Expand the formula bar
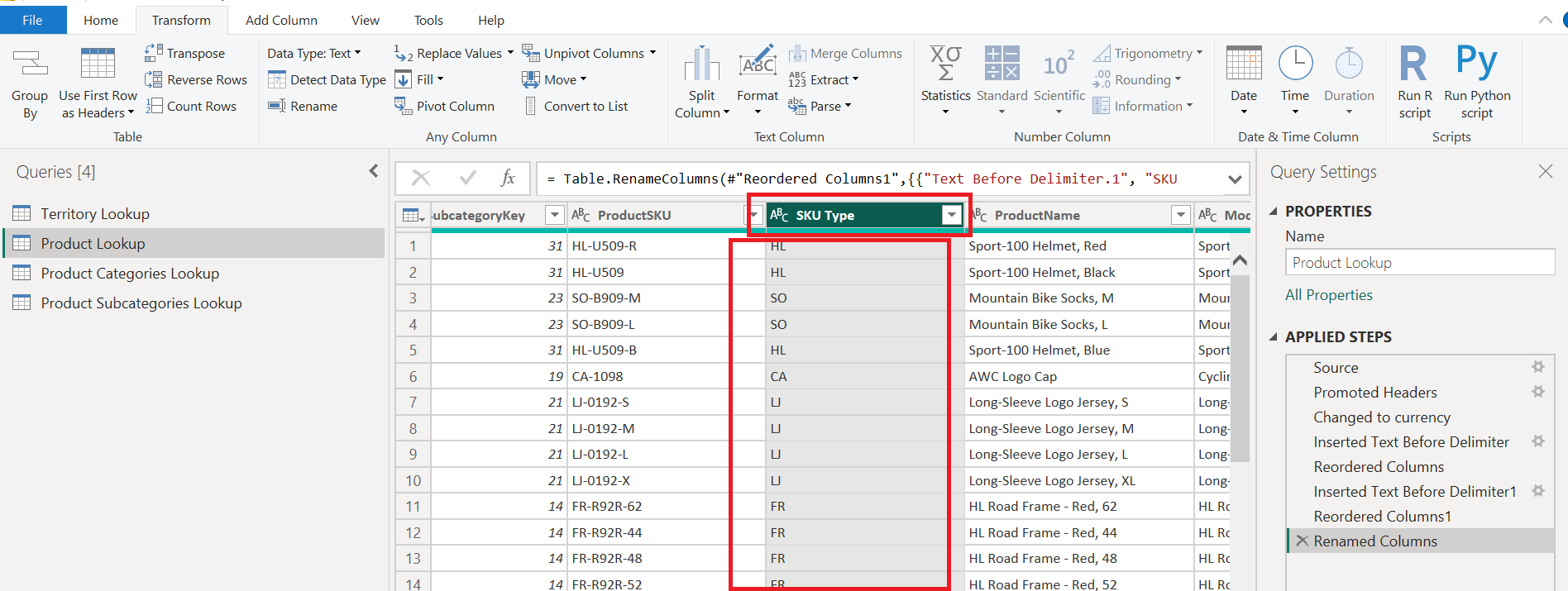This screenshot has width=1568, height=591. click(x=1235, y=179)
